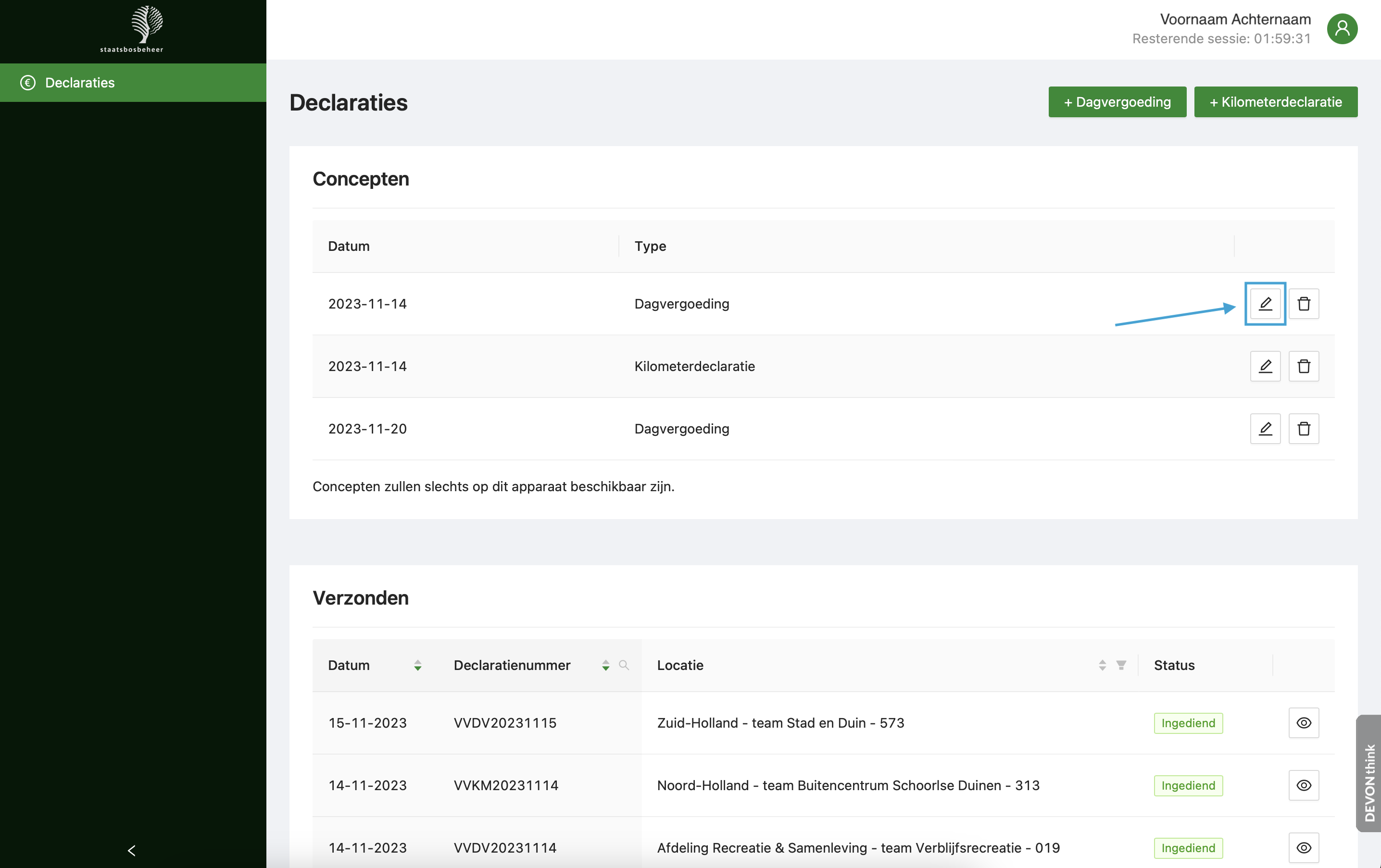The height and width of the screenshot is (868, 1381).
Task: Edit the 2023-11-20 Dagvergoeding concept
Action: (1265, 428)
